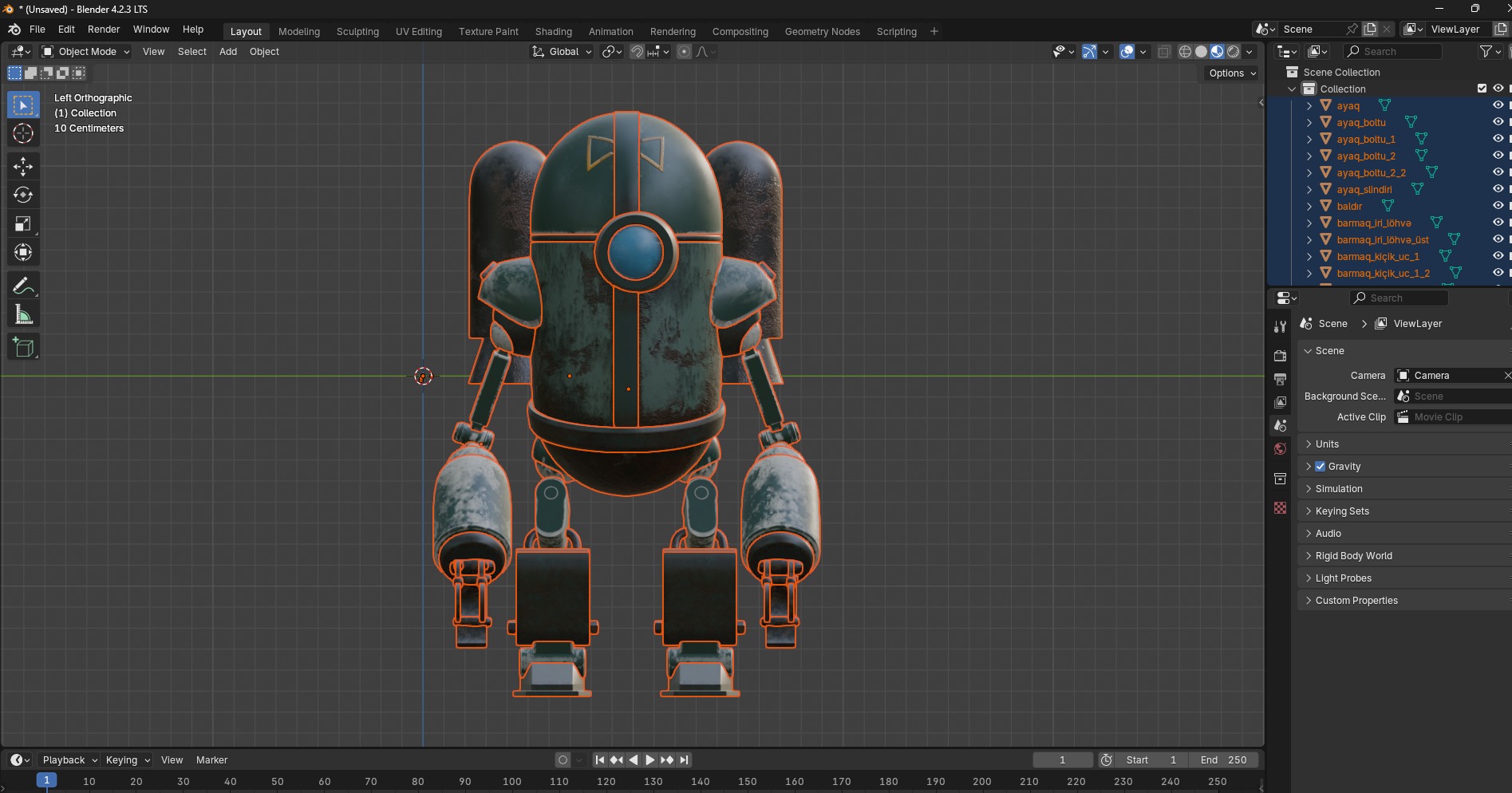This screenshot has height=793, width=1512.
Task: Click the Blender logo menu icon
Action: [x=14, y=29]
